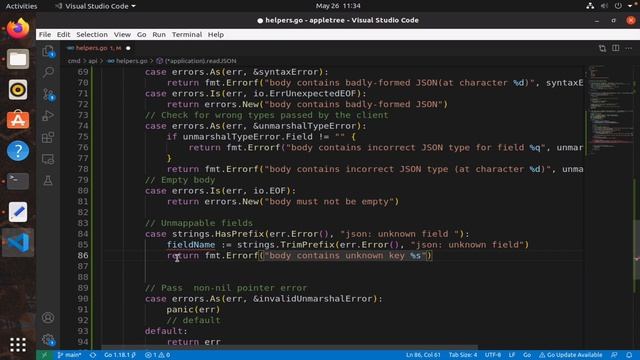Click the Open Changes icon in editor toolbar
The height and width of the screenshot is (360, 640).
click(602, 48)
